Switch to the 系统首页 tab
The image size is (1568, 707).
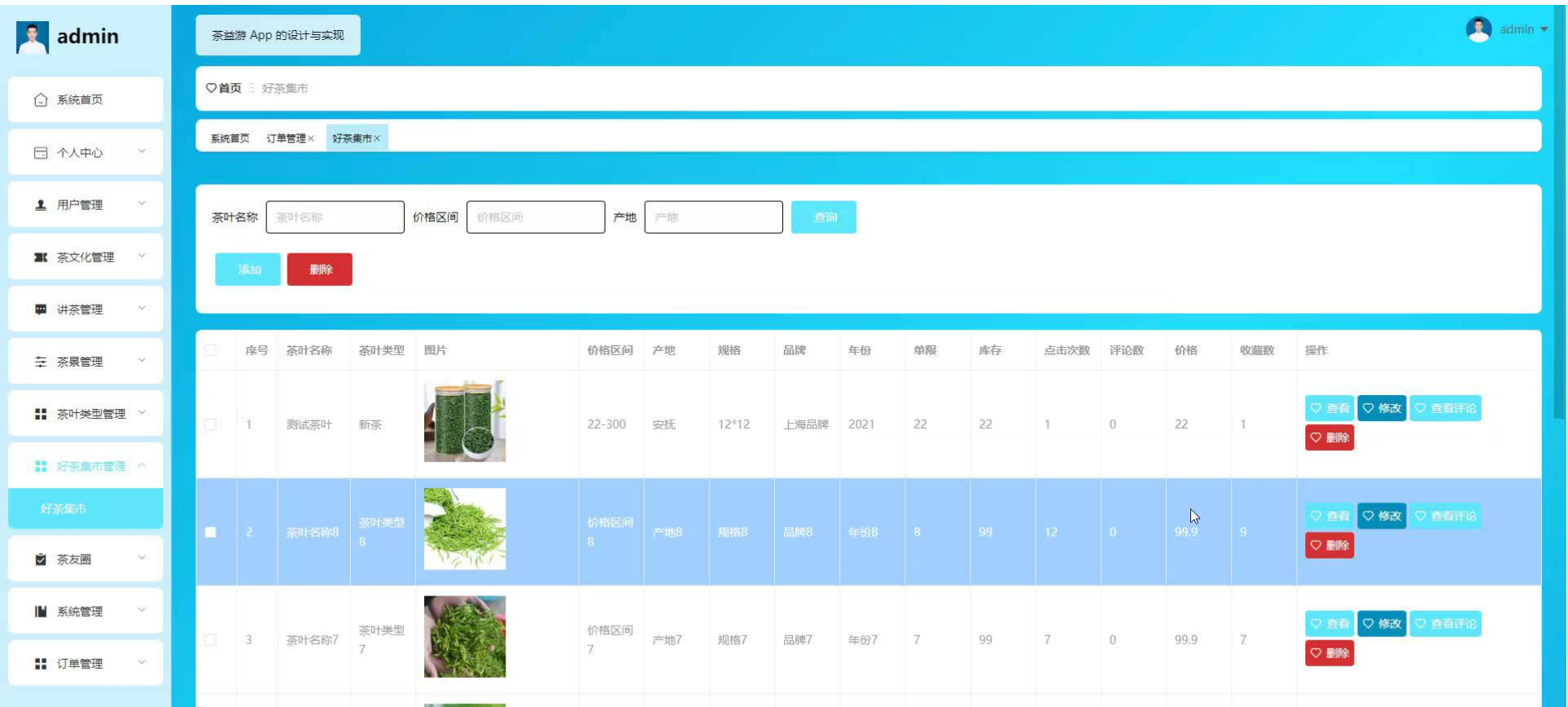point(230,138)
